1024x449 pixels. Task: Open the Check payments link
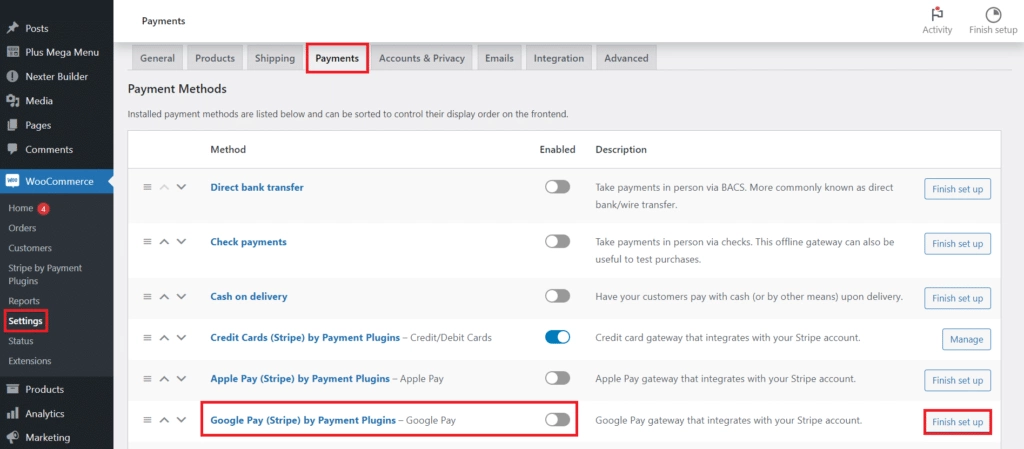(248, 241)
